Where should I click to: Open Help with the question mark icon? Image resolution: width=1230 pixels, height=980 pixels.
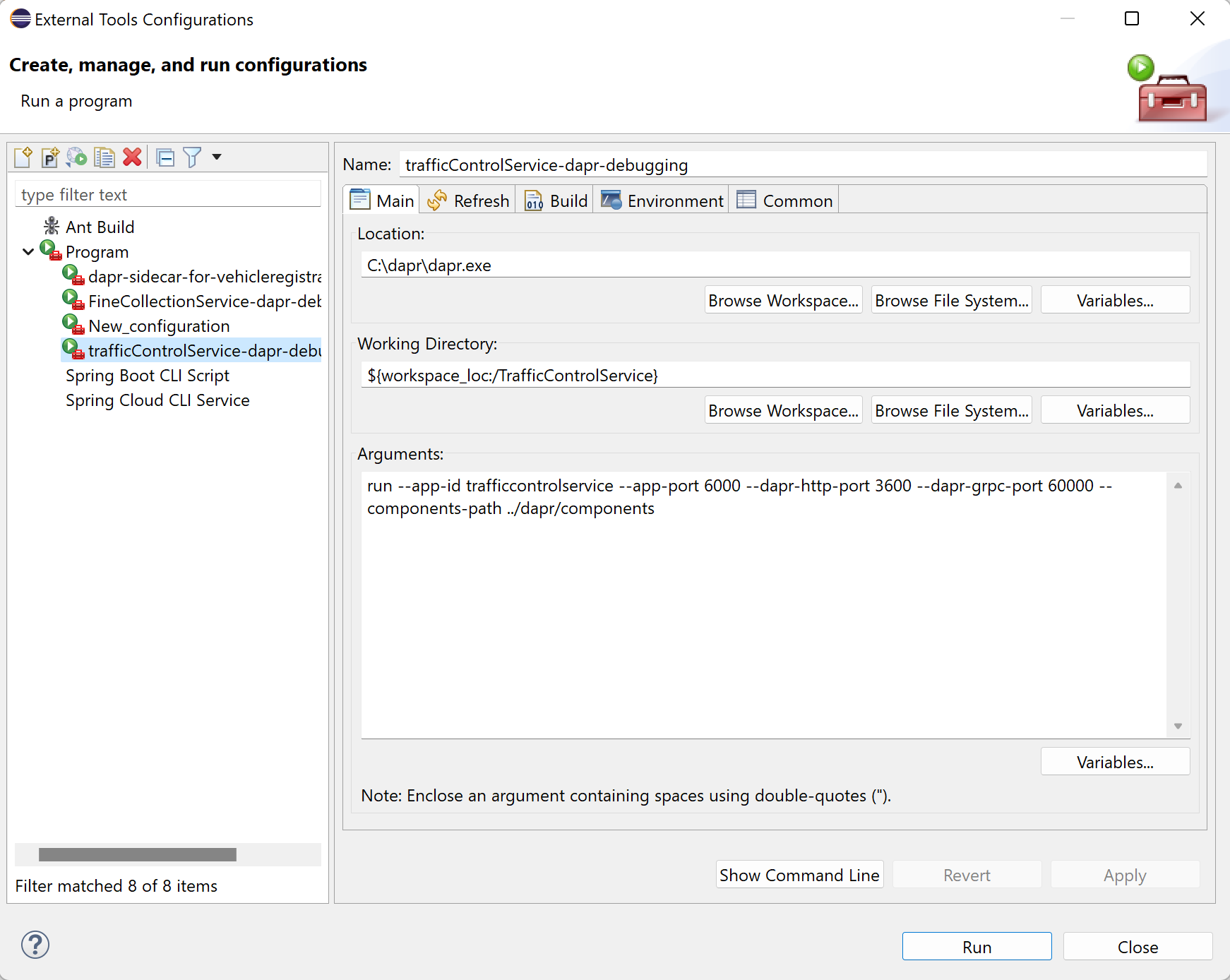35,945
